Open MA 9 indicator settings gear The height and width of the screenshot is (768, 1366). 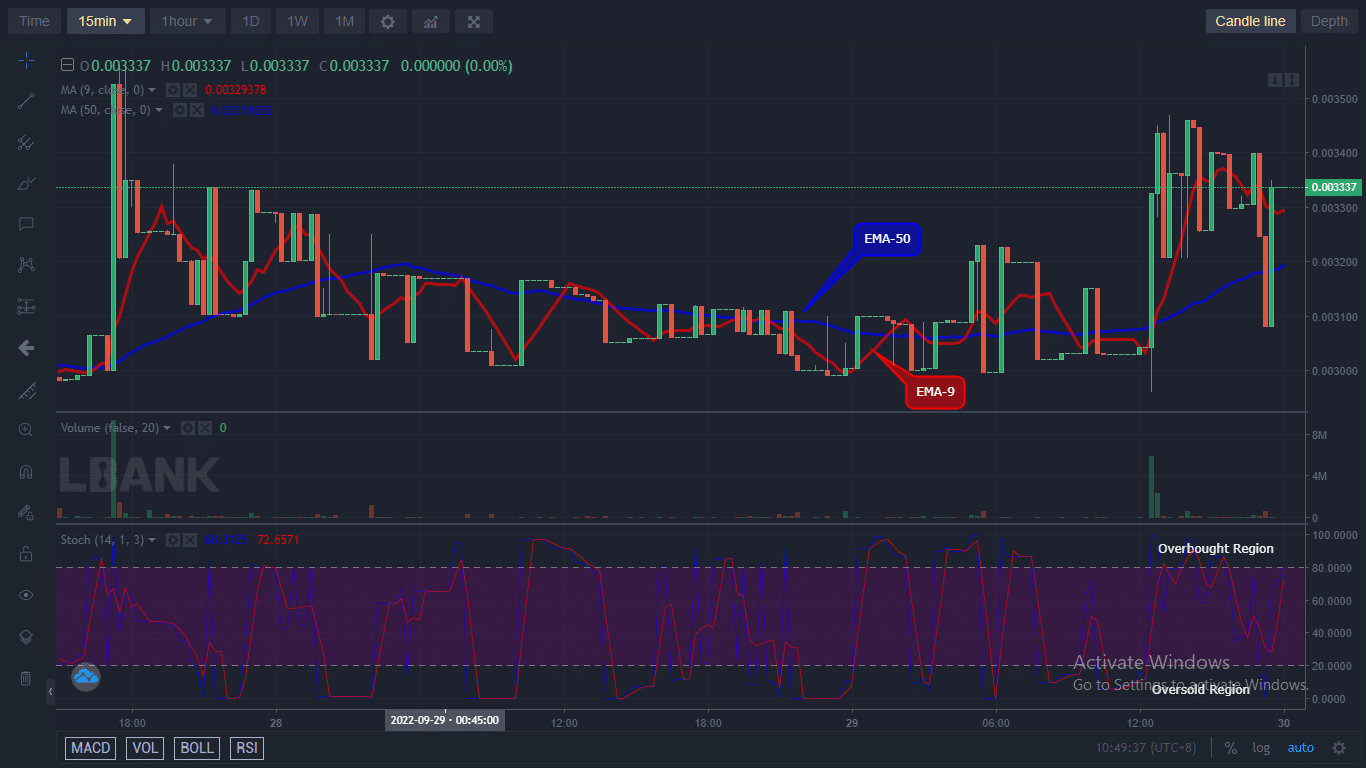tap(173, 90)
